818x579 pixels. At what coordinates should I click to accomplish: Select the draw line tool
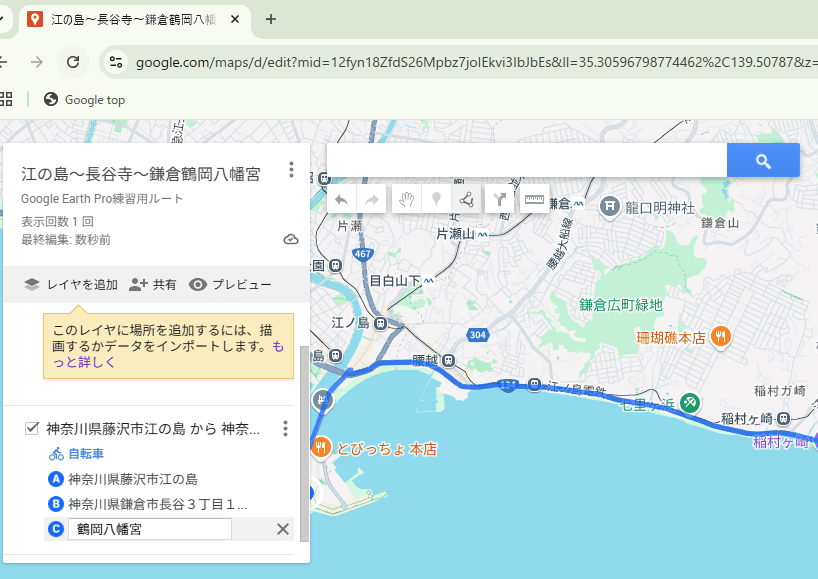(466, 199)
